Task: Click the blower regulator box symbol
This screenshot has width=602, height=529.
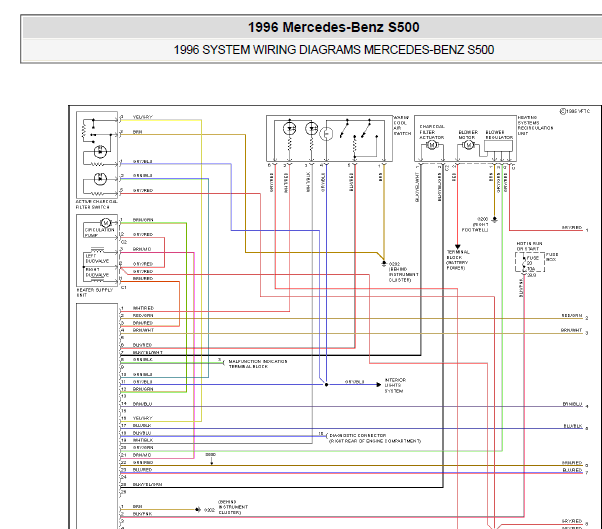Action: [498, 146]
